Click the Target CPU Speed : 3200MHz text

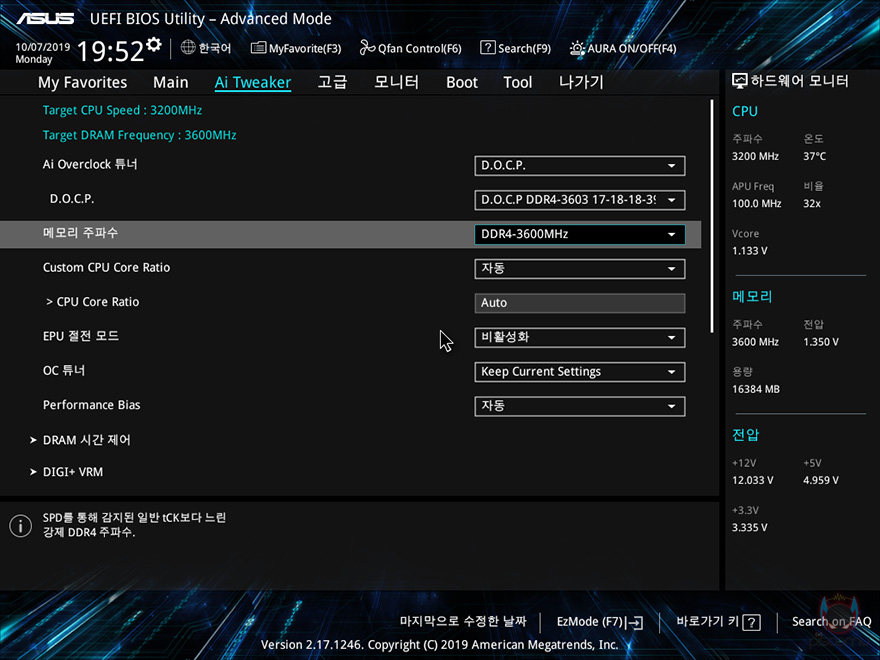click(122, 110)
